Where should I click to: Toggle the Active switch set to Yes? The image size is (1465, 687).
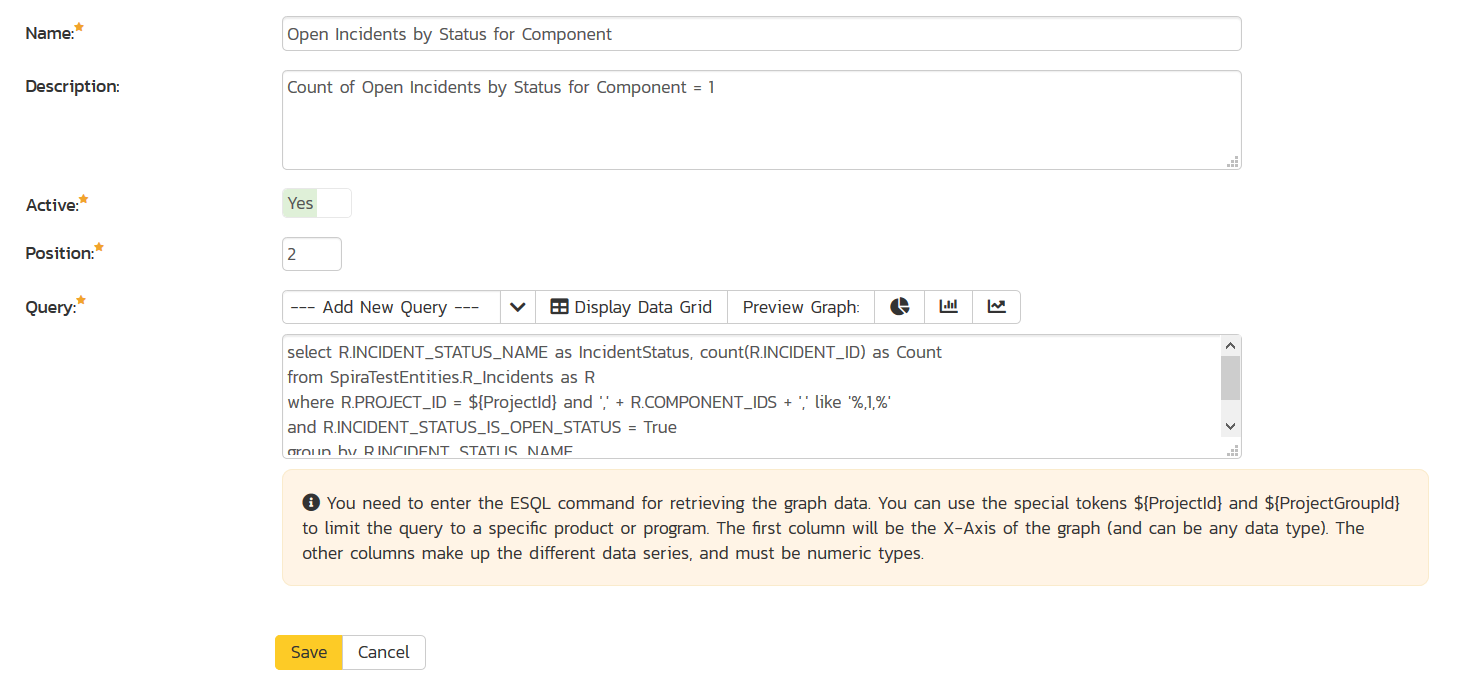pos(317,204)
